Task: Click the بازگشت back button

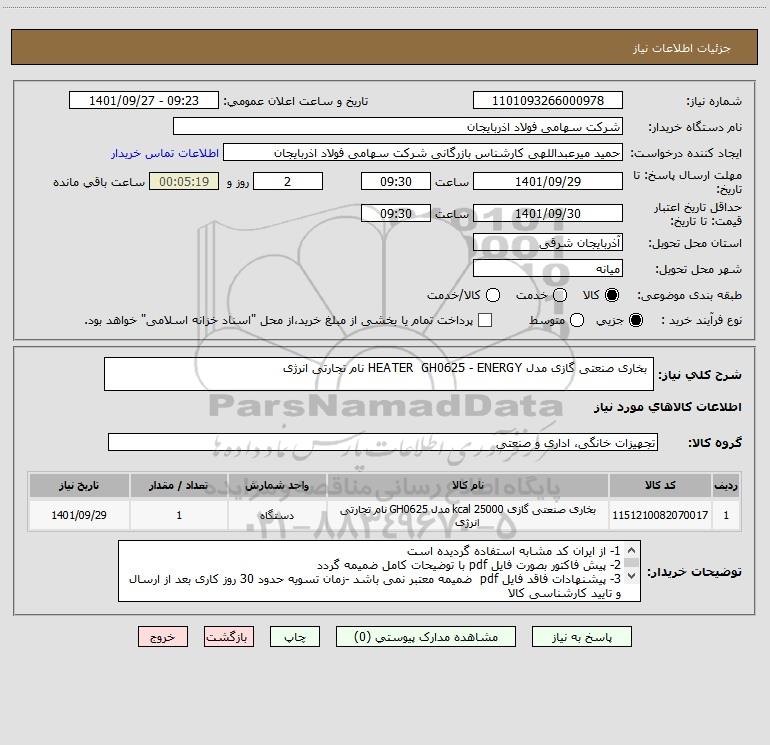Action: pyautogui.click(x=229, y=636)
